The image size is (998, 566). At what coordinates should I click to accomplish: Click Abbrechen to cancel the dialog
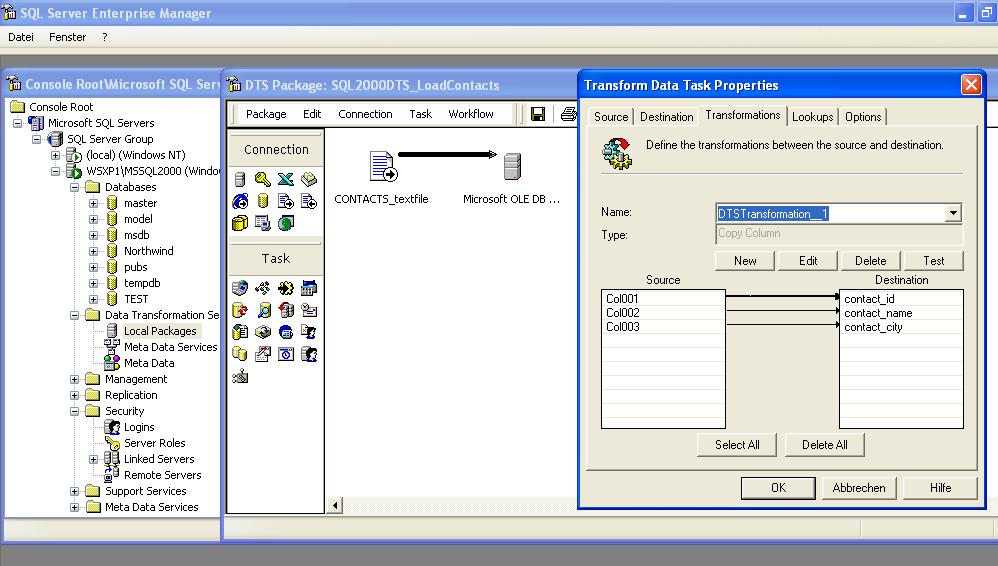(859, 488)
